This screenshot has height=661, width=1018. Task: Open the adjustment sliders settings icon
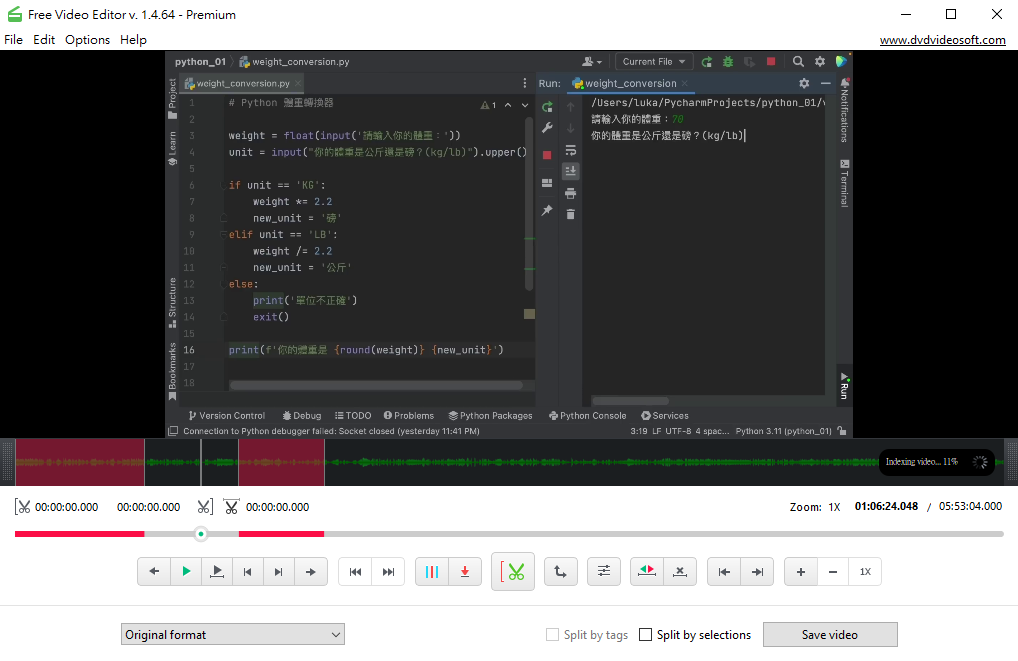tap(604, 572)
